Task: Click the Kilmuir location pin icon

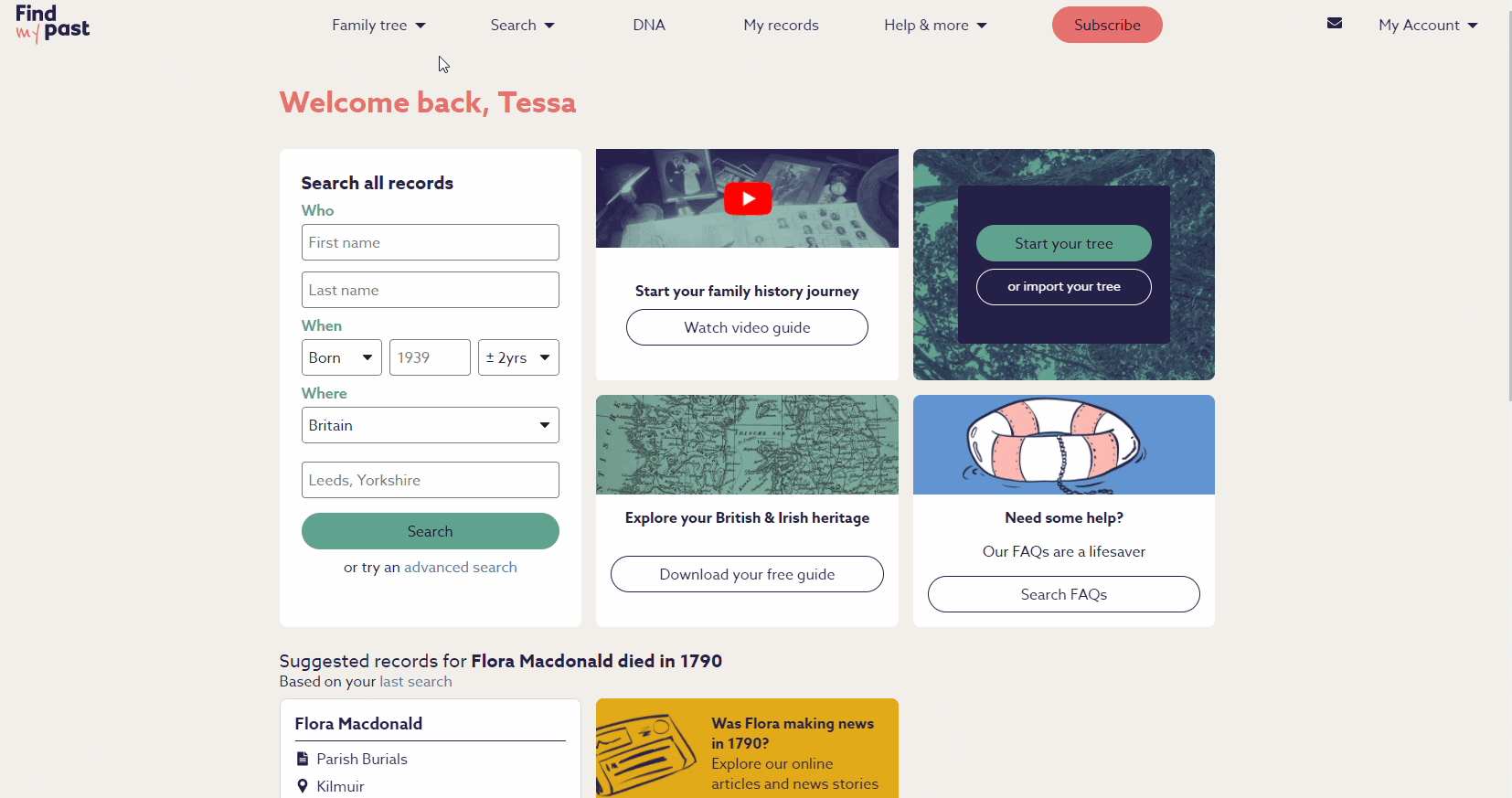Action: (303, 786)
